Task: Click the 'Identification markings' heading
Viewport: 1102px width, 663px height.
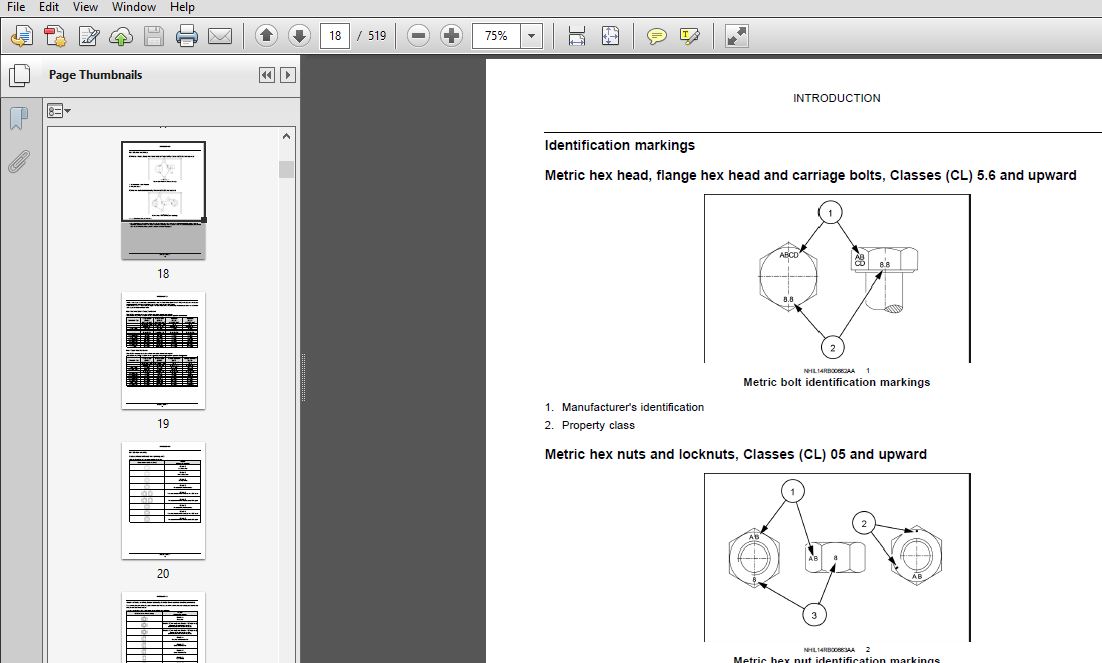Action: click(x=619, y=146)
